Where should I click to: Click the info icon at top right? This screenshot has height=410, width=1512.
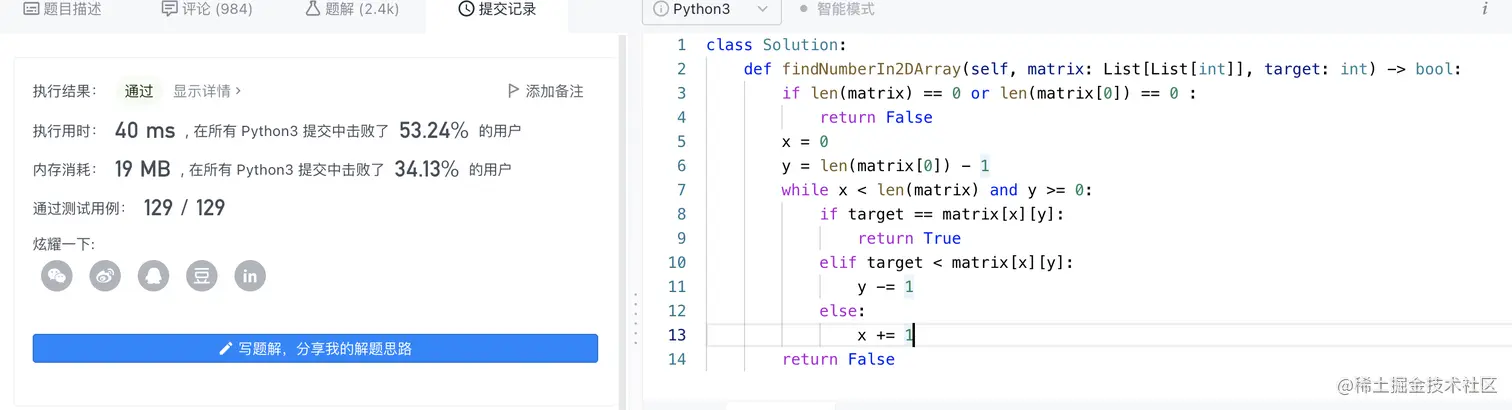[x=1484, y=9]
